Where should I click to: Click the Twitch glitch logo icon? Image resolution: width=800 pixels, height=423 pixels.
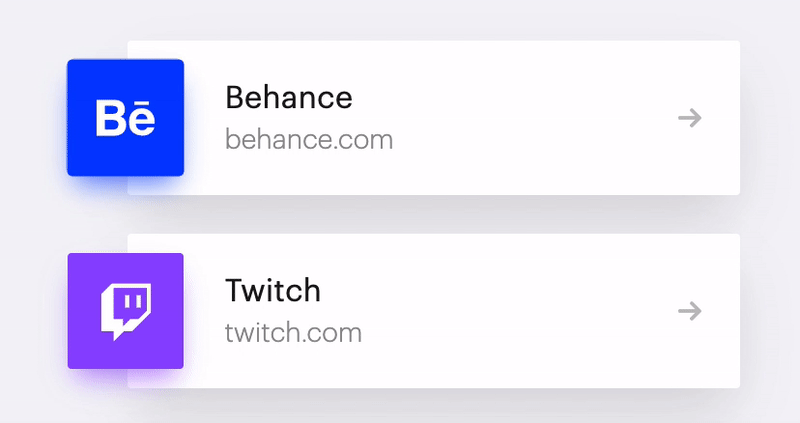click(x=126, y=311)
